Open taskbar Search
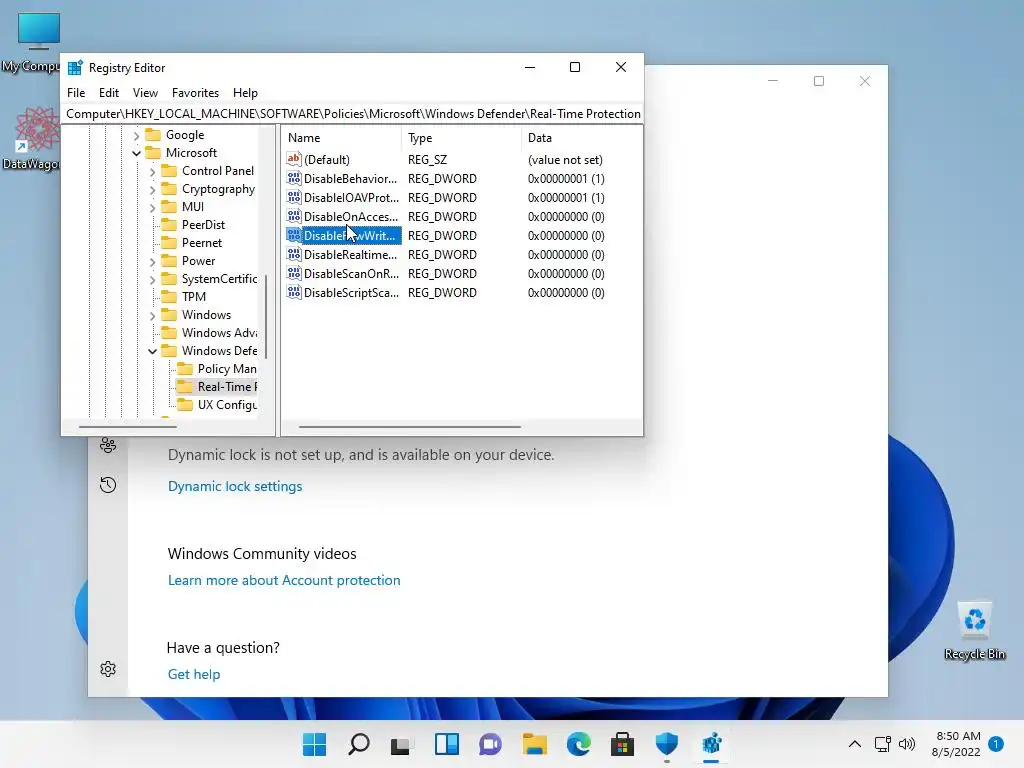This screenshot has height=768, width=1024. 359,744
